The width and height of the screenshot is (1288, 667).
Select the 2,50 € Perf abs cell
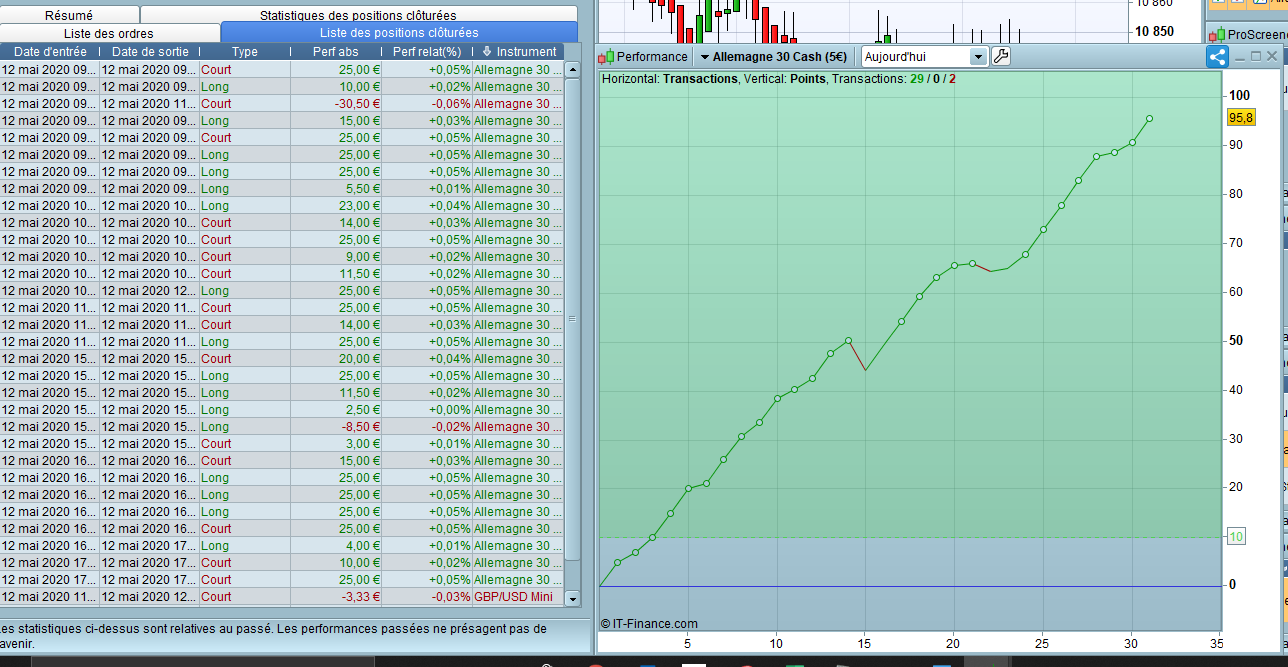tap(336, 410)
